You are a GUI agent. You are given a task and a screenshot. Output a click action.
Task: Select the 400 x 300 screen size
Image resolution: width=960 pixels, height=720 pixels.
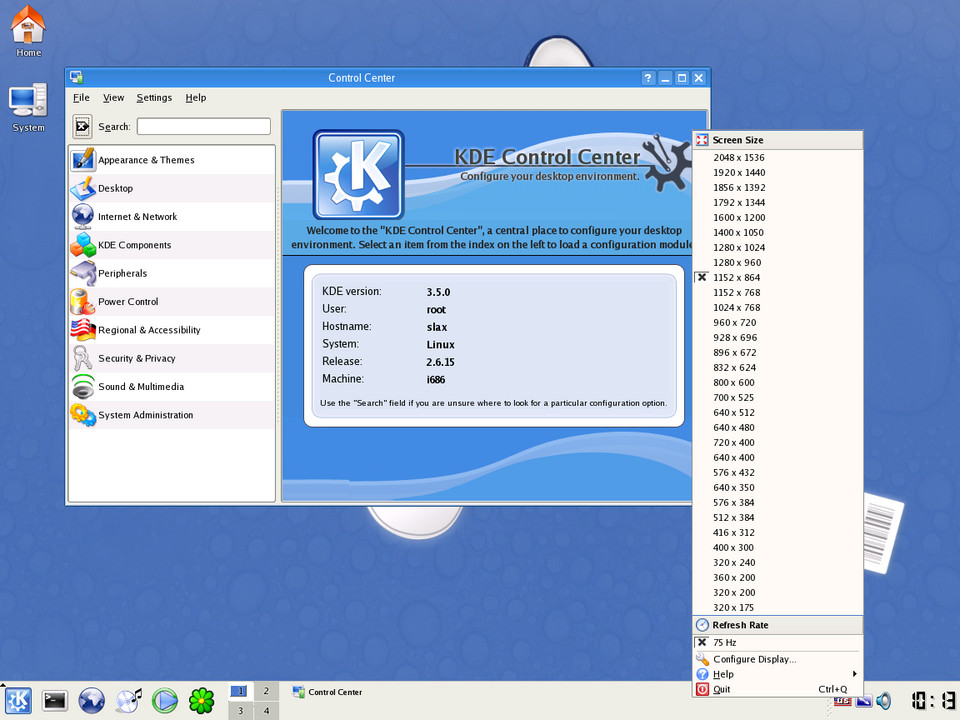pos(778,547)
